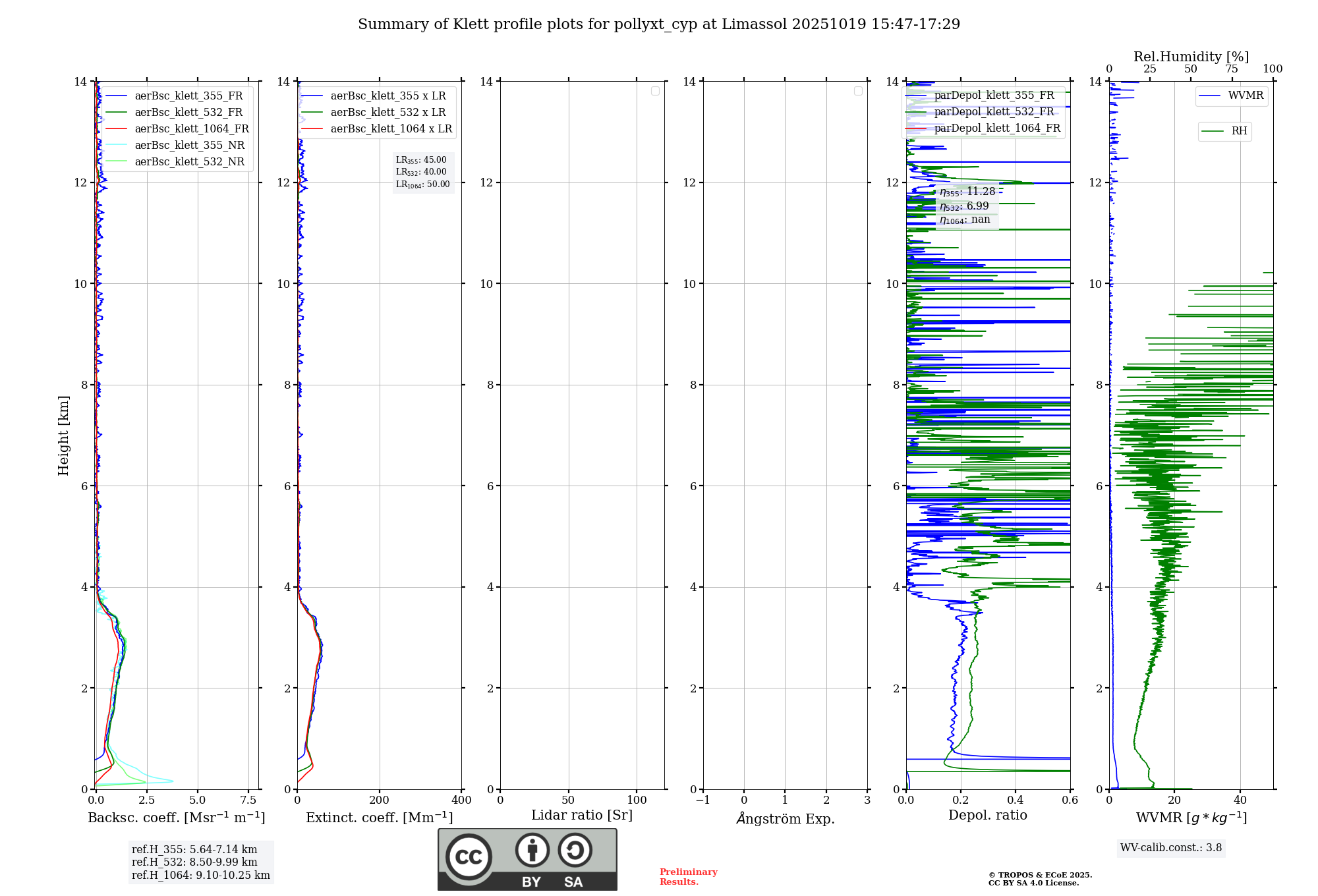Screen dimensions: 1318x896
Task: Select parDepol_klett_532_FR legend entry
Action: [994, 112]
